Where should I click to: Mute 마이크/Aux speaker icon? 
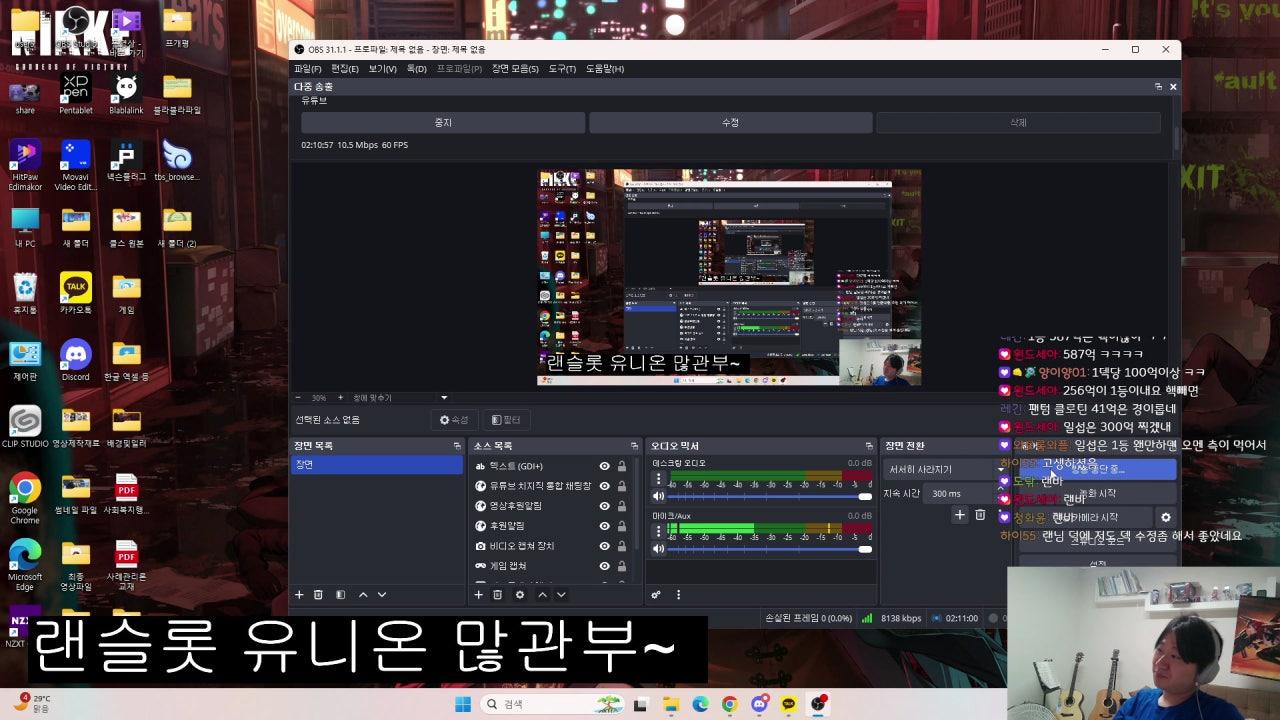pos(658,549)
